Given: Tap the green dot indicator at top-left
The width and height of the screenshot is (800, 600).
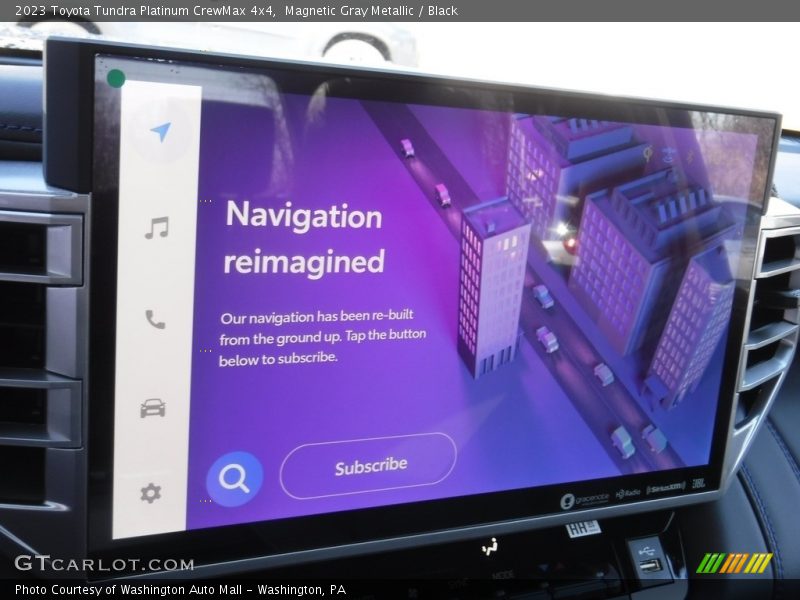Looking at the screenshot, I should (x=116, y=79).
